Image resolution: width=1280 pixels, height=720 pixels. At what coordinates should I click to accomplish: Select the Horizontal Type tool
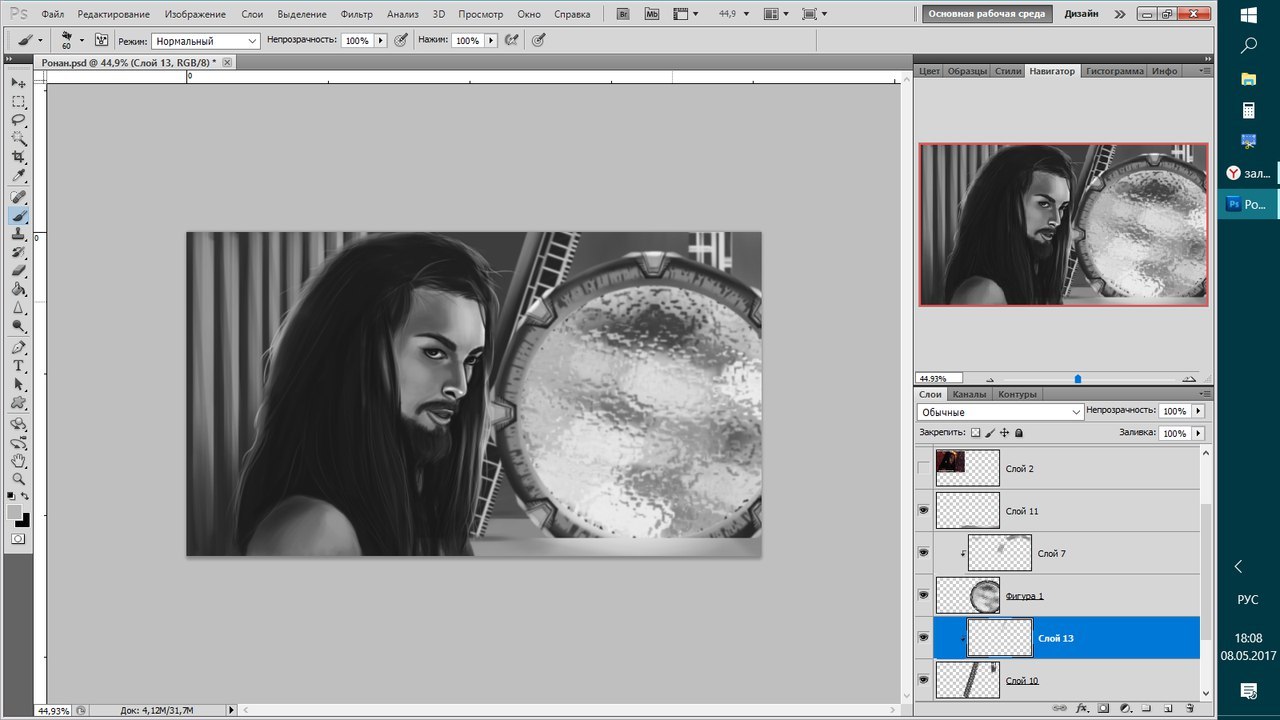[x=18, y=366]
